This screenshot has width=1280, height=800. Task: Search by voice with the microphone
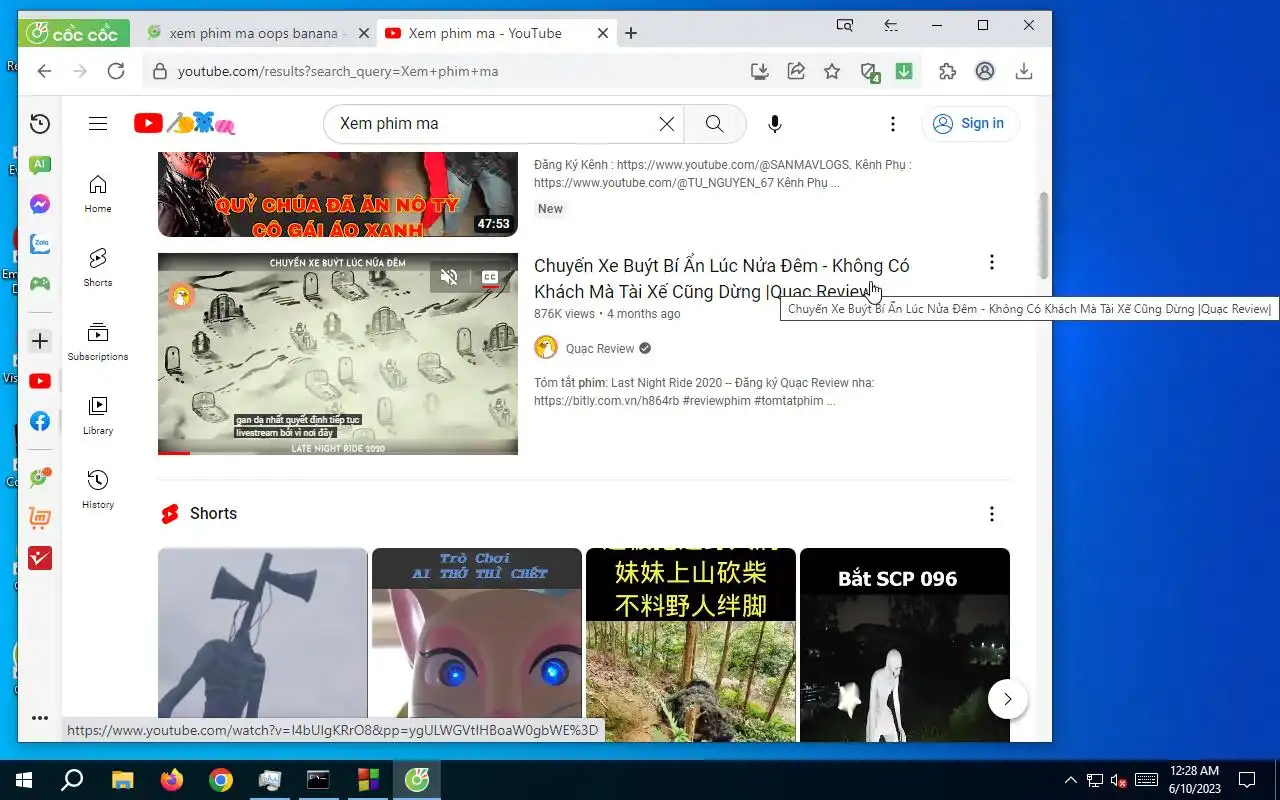click(x=775, y=124)
